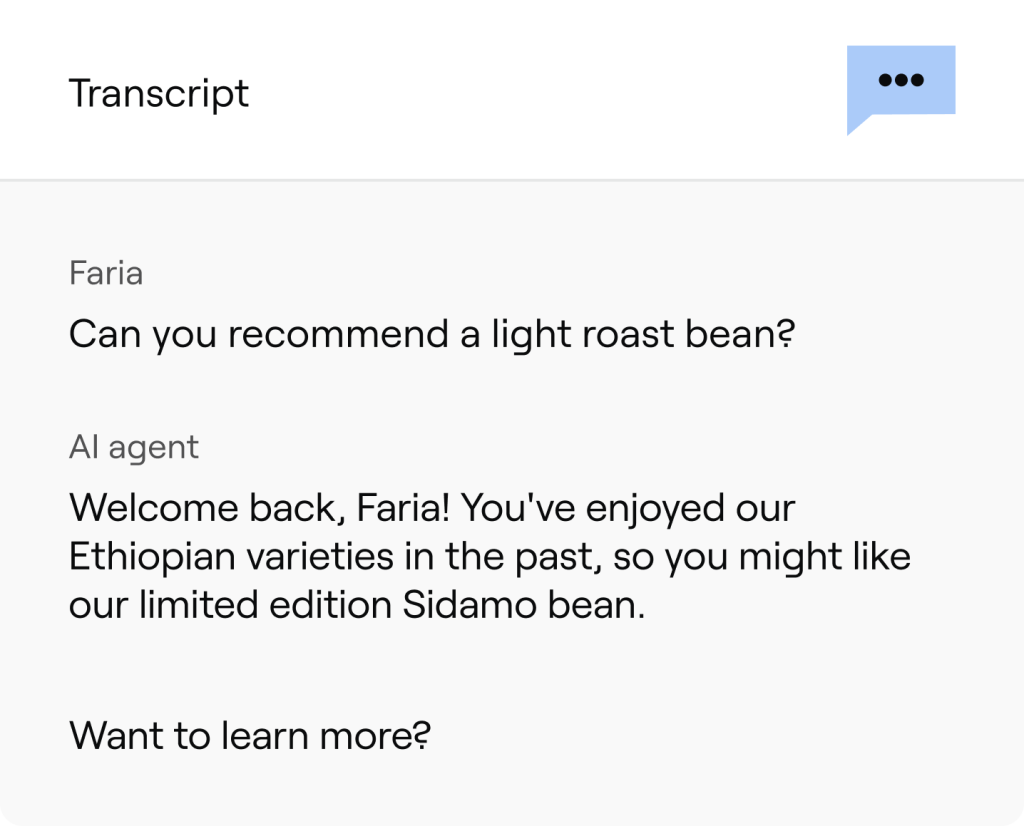
Task: Click the 'Want to learn more?' prompt
Action: 247,735
